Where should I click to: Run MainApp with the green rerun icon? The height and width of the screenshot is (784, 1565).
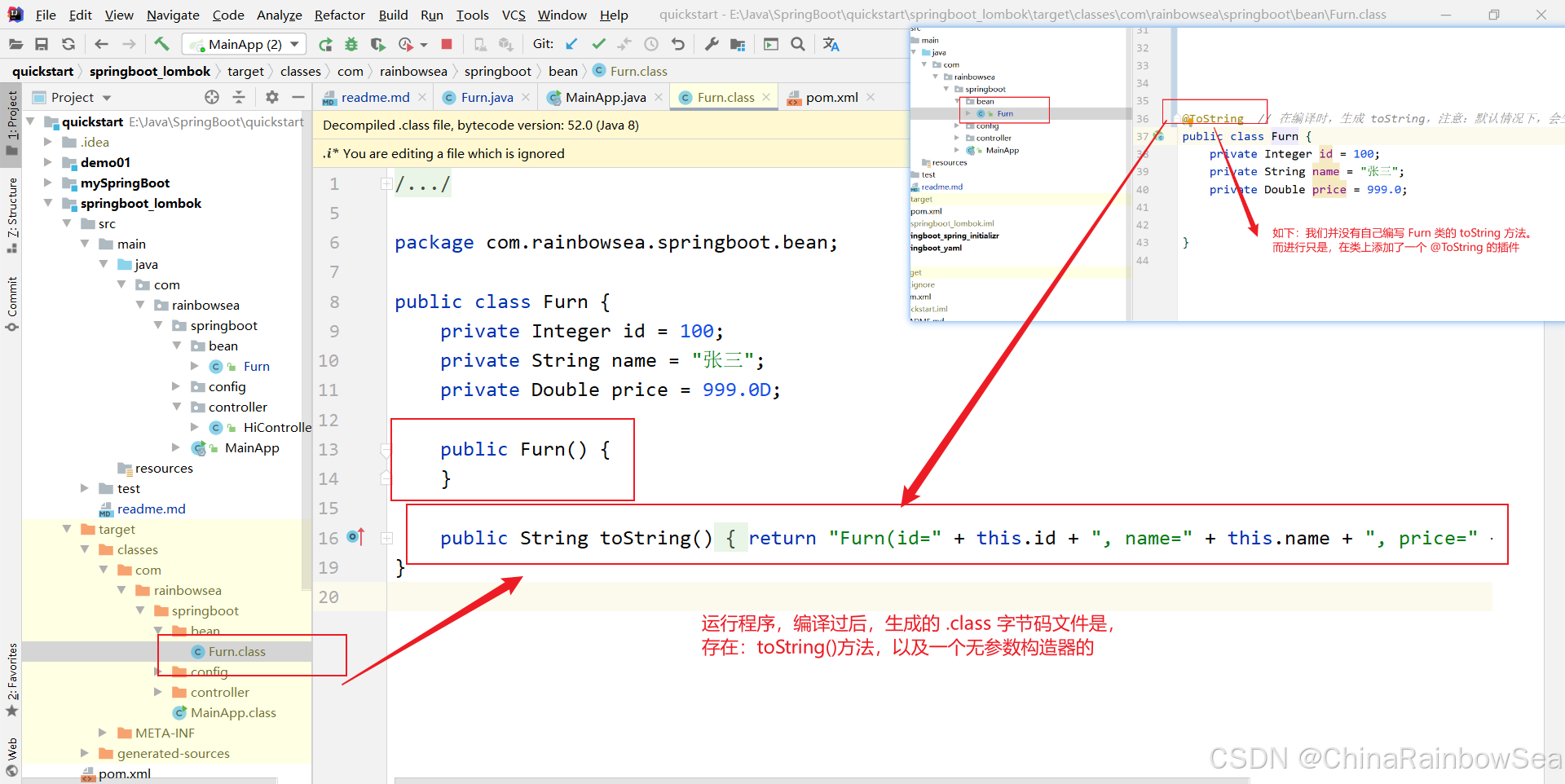coord(325,44)
